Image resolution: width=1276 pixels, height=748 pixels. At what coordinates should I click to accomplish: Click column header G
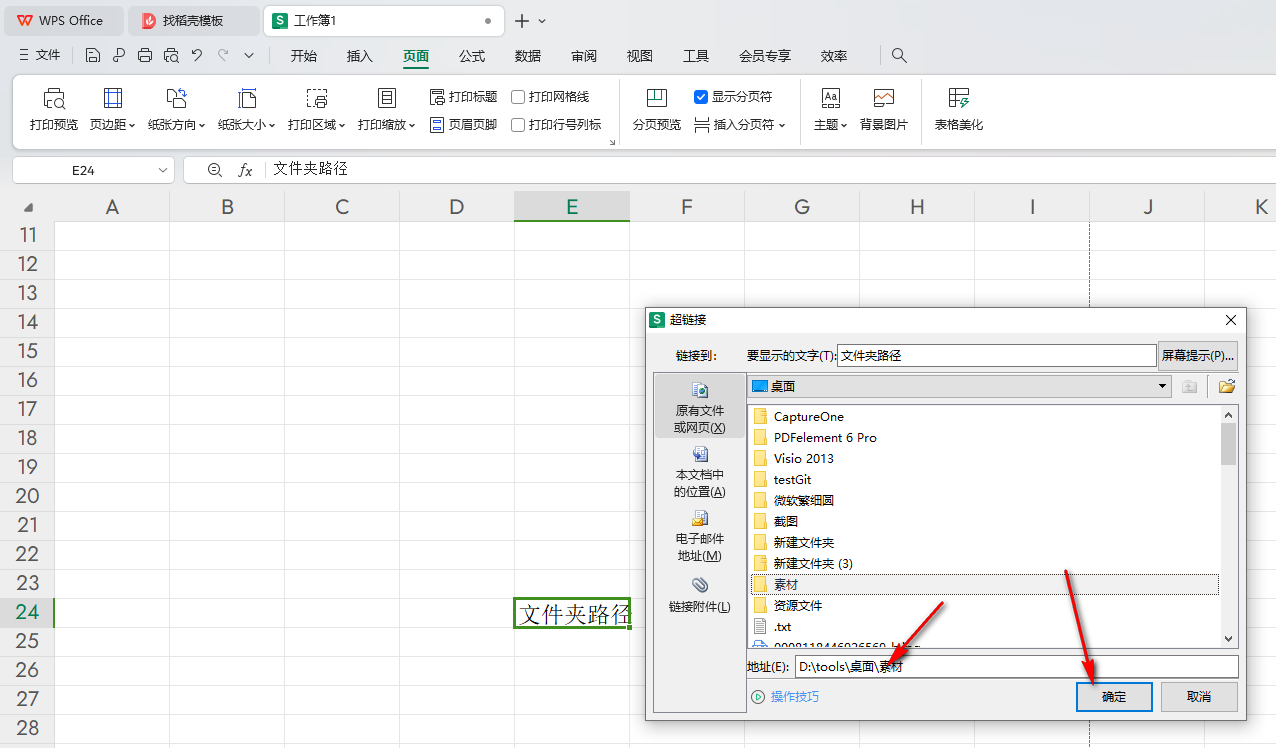[802, 207]
